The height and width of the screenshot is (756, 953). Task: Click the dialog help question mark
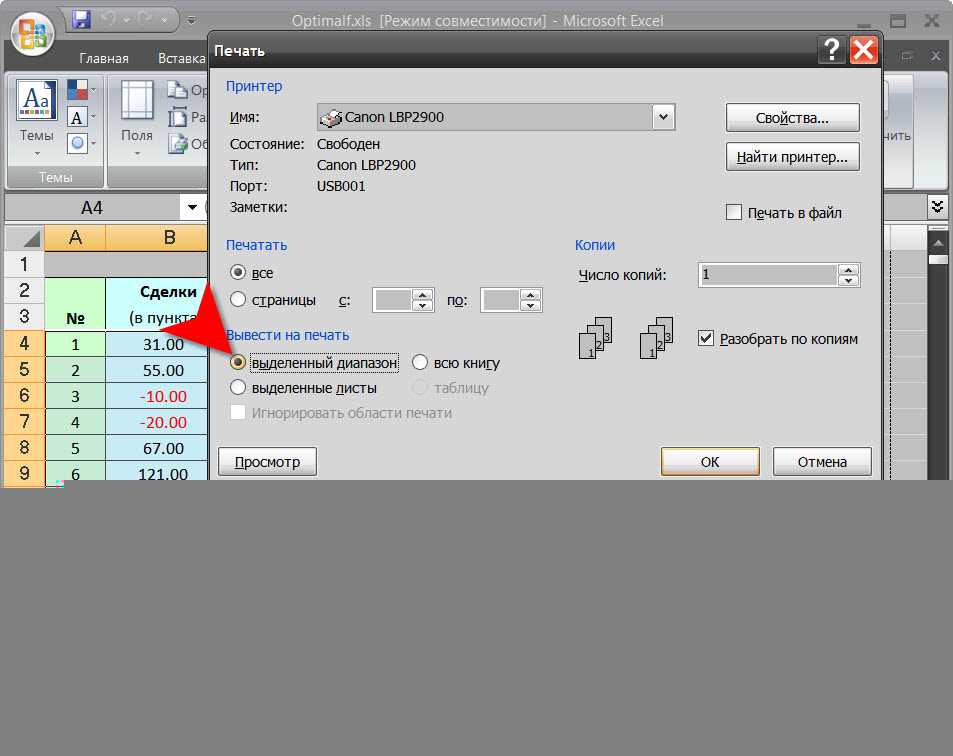[x=829, y=49]
